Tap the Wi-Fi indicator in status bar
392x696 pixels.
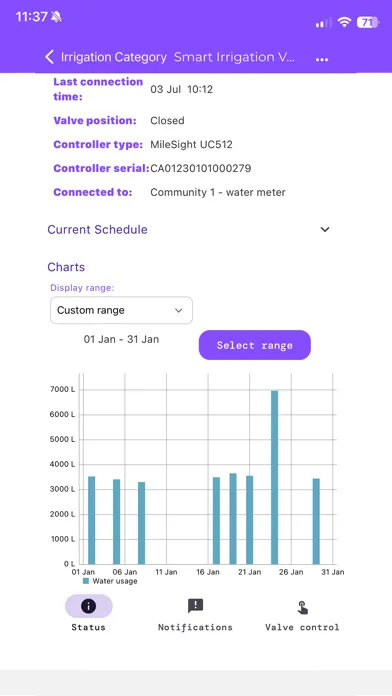(x=344, y=22)
